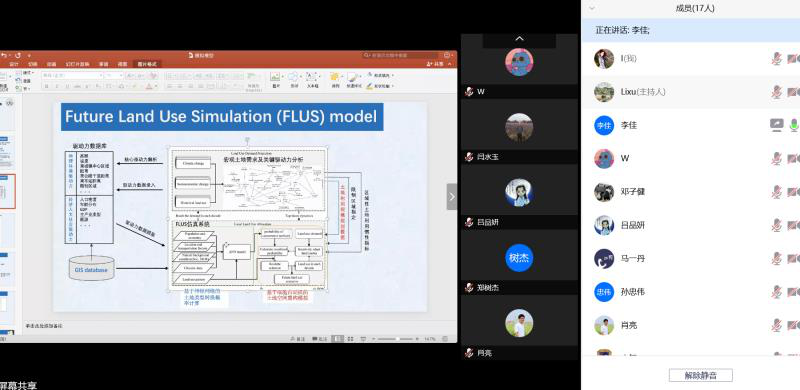Click the PowerPoint zoom slider in status bar
Viewport: 800px width, 390px height.
397,338
